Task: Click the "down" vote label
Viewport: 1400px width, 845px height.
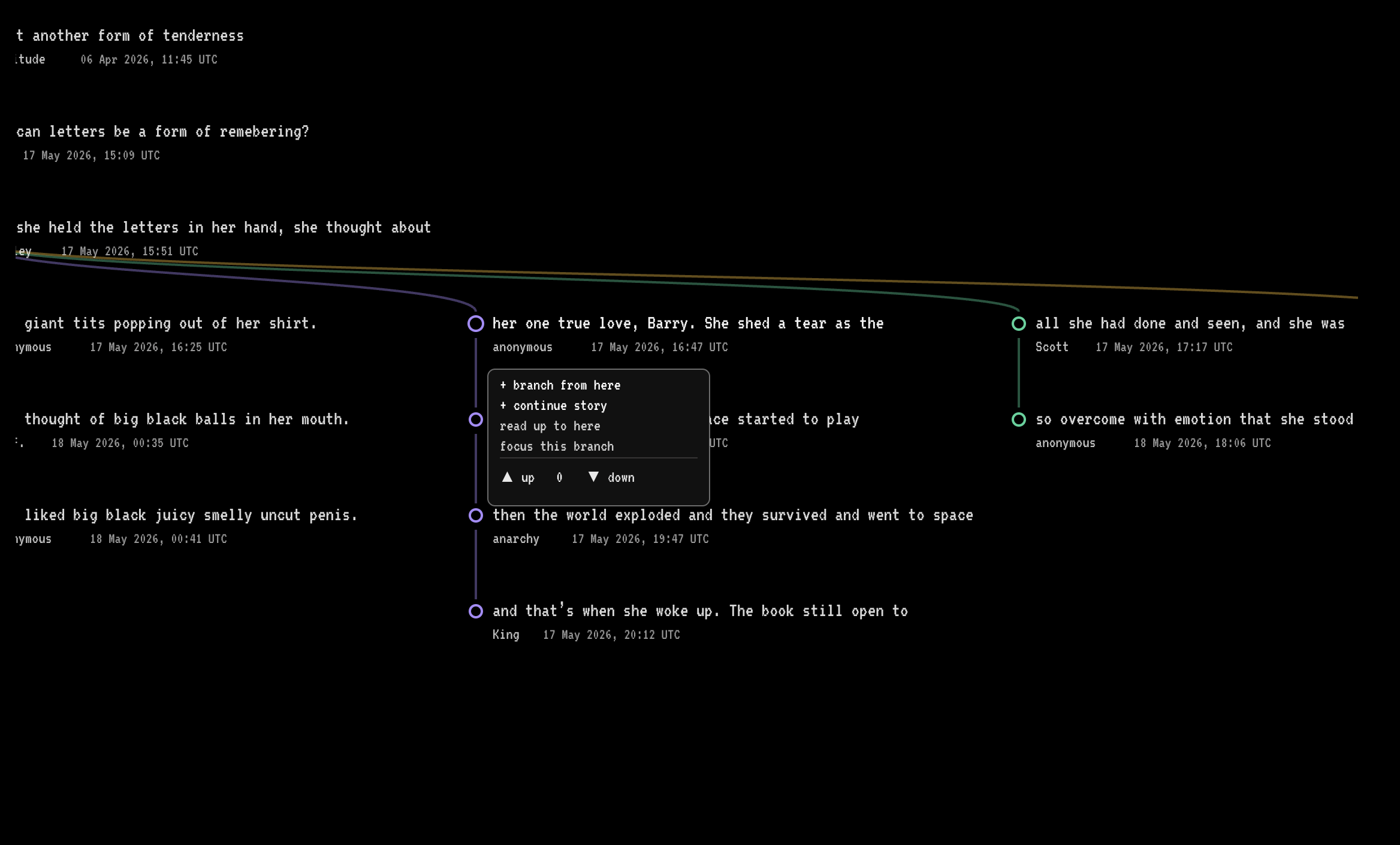Action: (x=621, y=478)
